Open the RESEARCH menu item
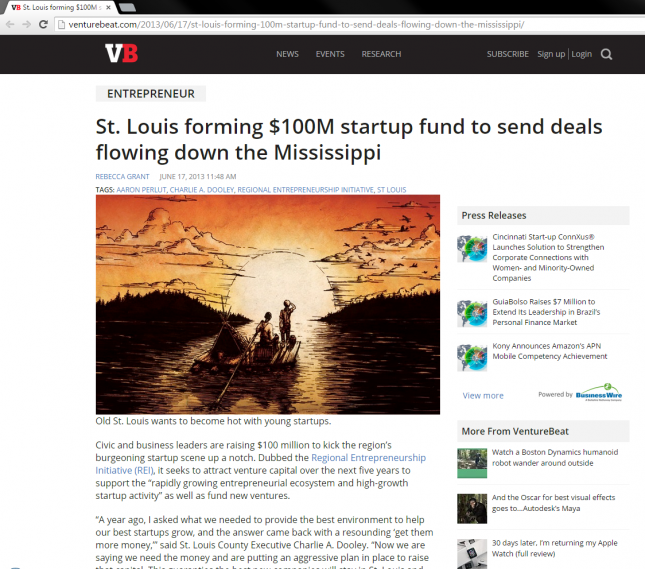The width and height of the screenshot is (645, 569). tap(381, 54)
